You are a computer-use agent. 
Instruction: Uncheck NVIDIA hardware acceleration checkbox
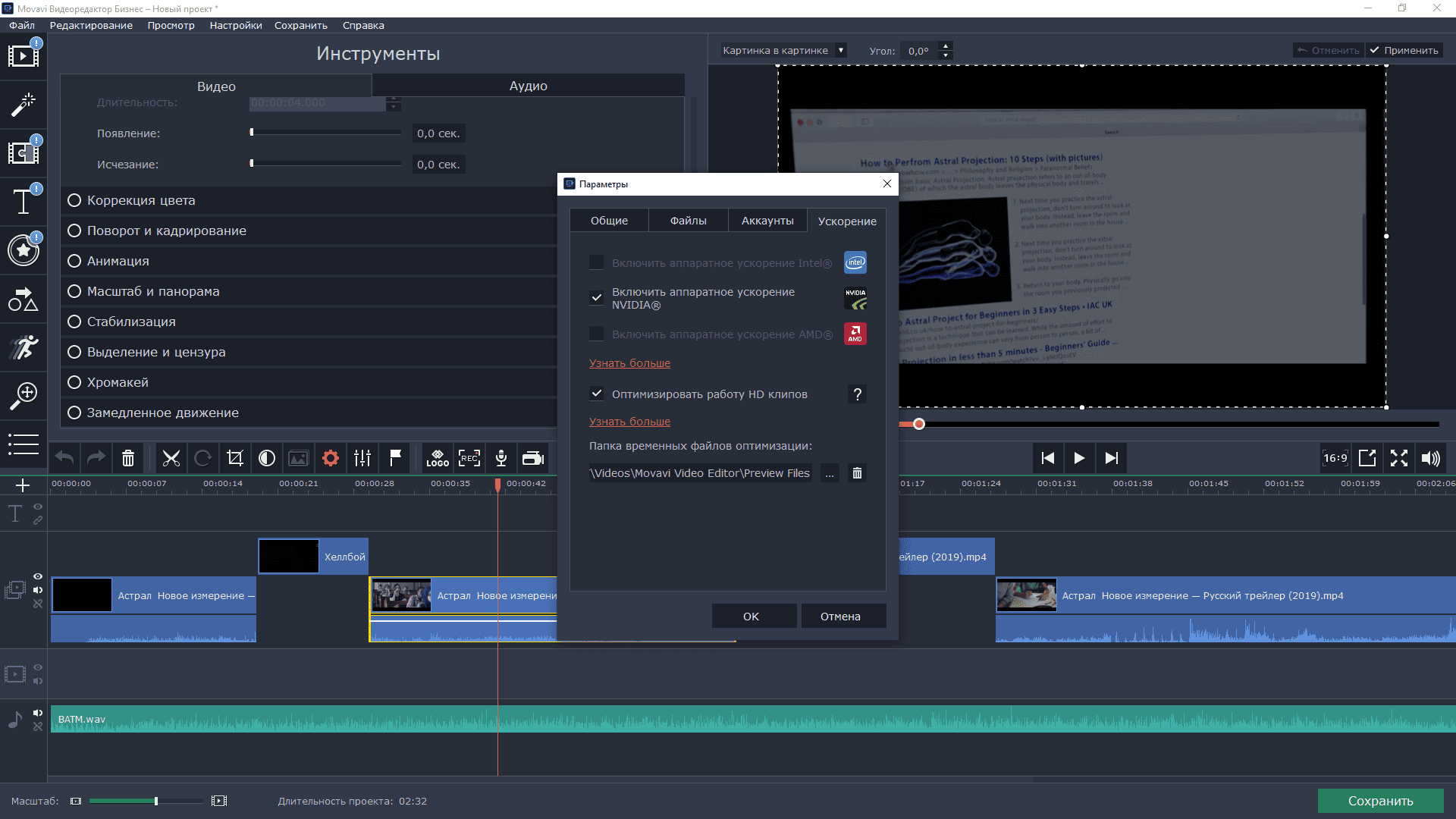pos(597,298)
